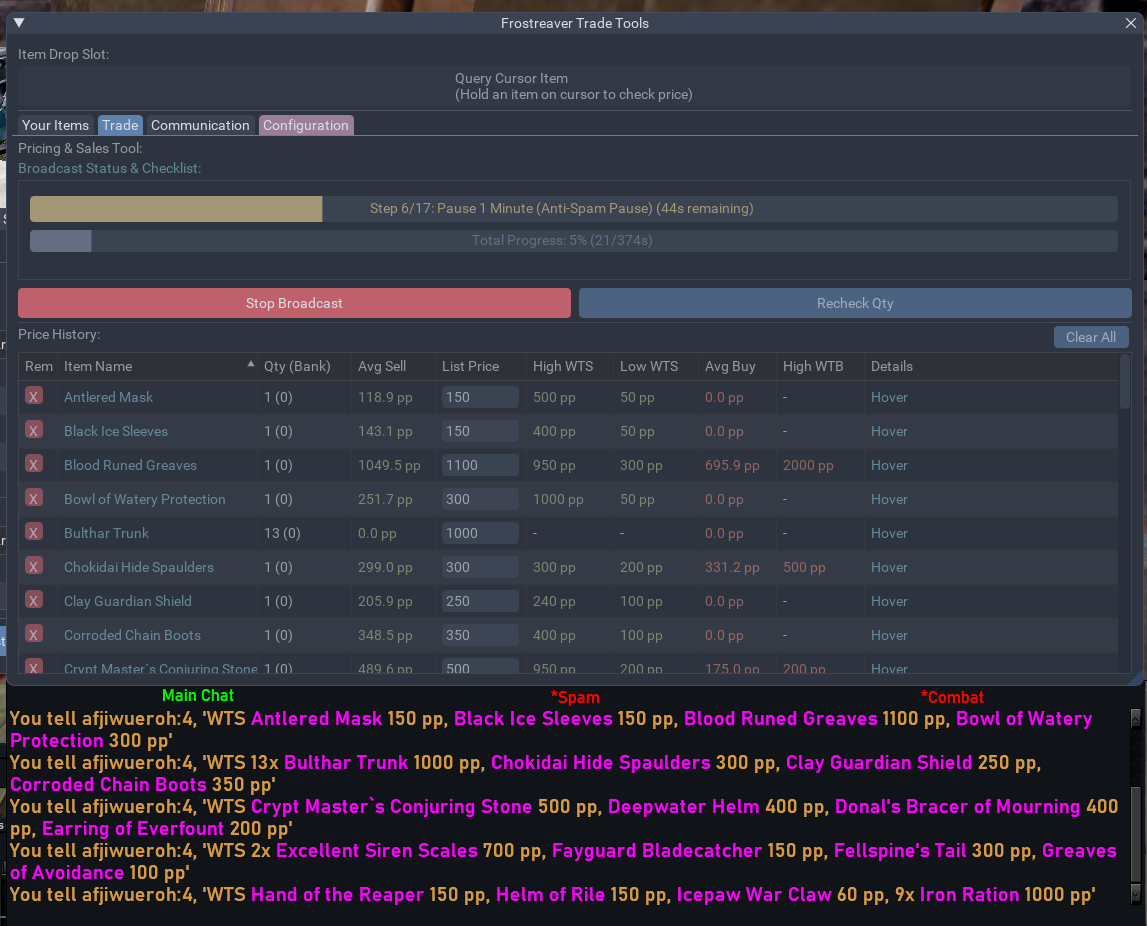Remove Bulthar Trunk with its X icon
The height and width of the screenshot is (926, 1147).
34,532
